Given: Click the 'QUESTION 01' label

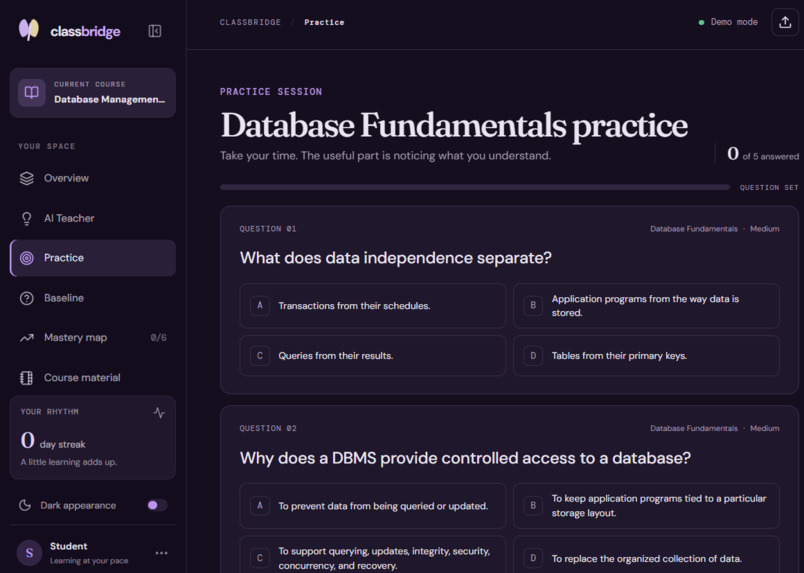Looking at the screenshot, I should pos(268,229).
